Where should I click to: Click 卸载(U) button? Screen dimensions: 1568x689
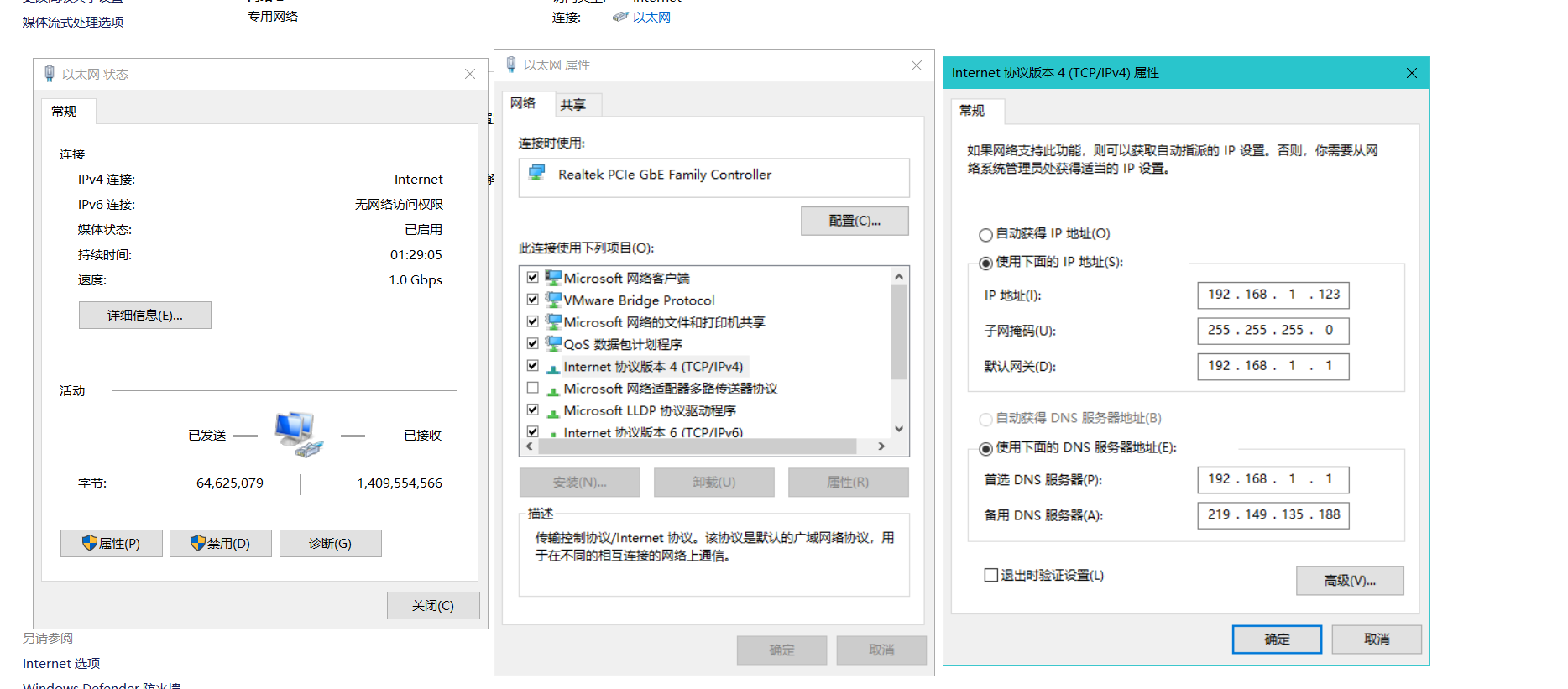(714, 483)
